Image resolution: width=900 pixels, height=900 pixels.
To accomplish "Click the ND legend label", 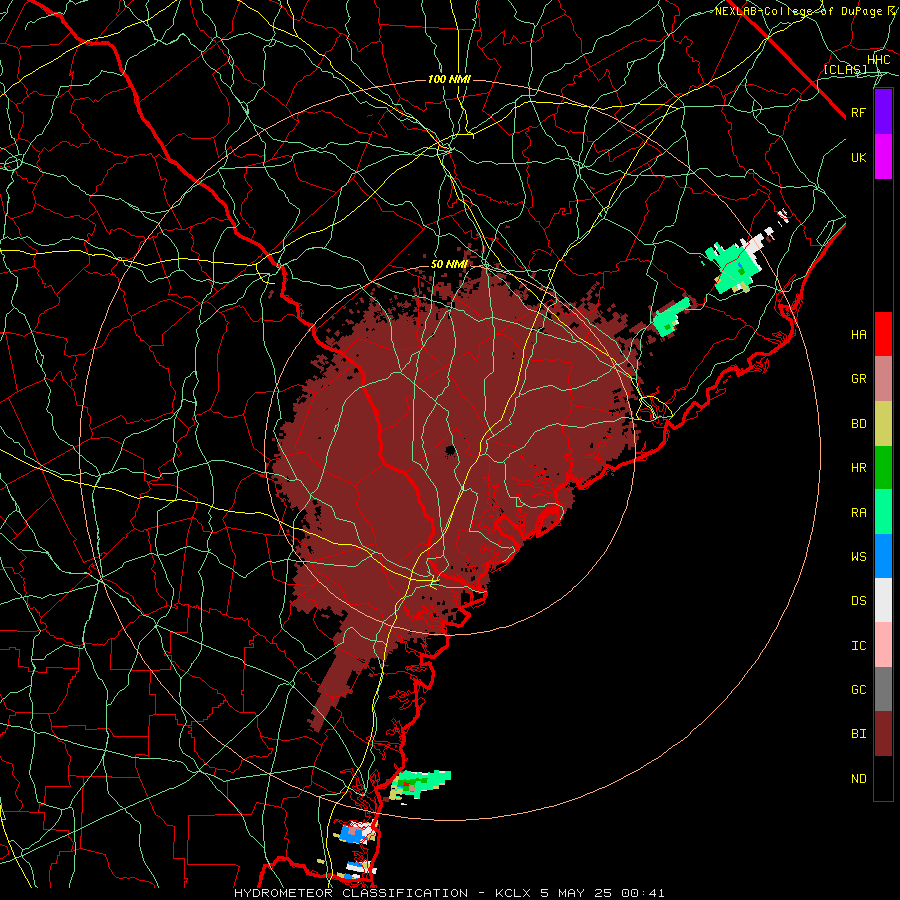I will pyautogui.click(x=858, y=779).
